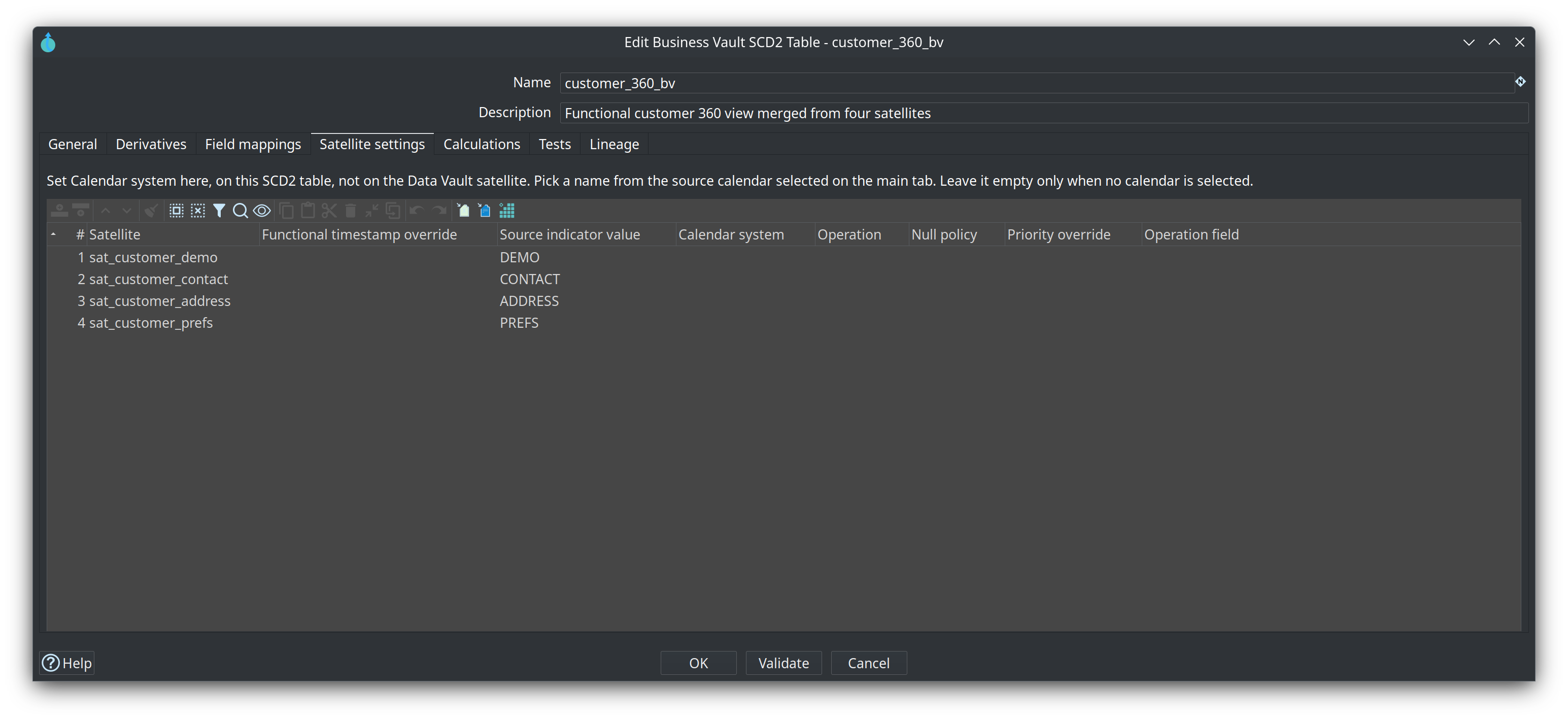
Task: Click the variable diamond icon beside Name field
Action: pyautogui.click(x=1520, y=82)
